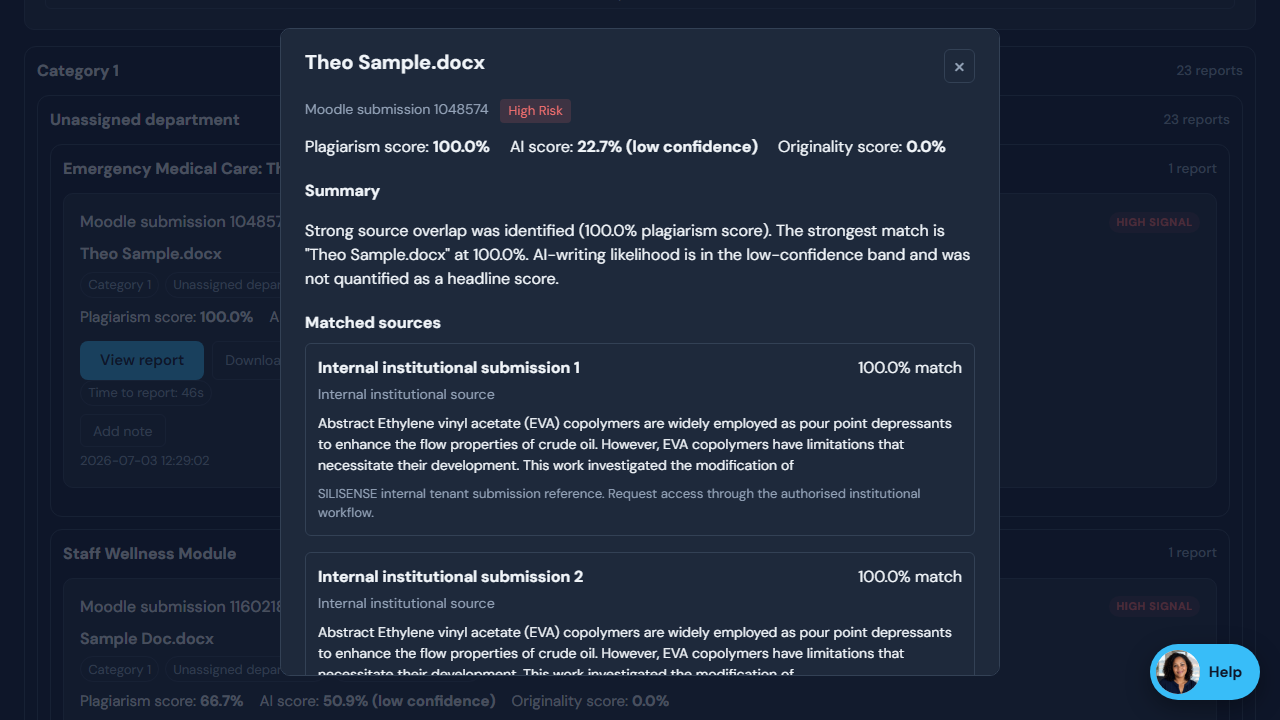1280x720 pixels.
Task: Expand the Staff Wellness Module section
Action: pyautogui.click(x=150, y=553)
